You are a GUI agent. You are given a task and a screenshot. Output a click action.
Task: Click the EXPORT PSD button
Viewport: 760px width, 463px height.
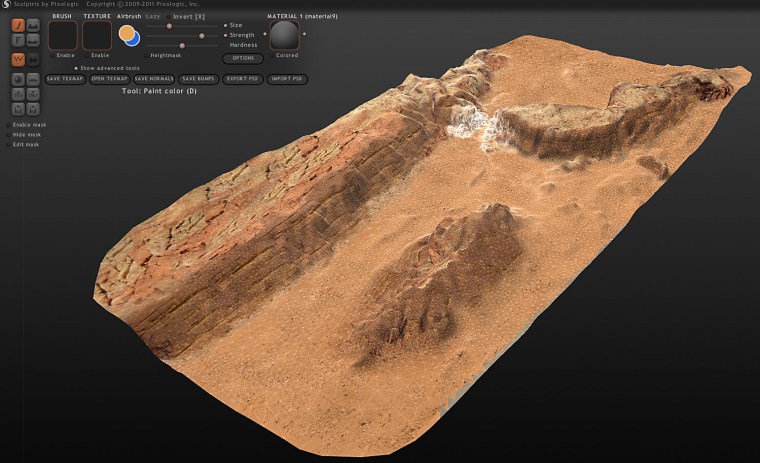click(x=241, y=78)
